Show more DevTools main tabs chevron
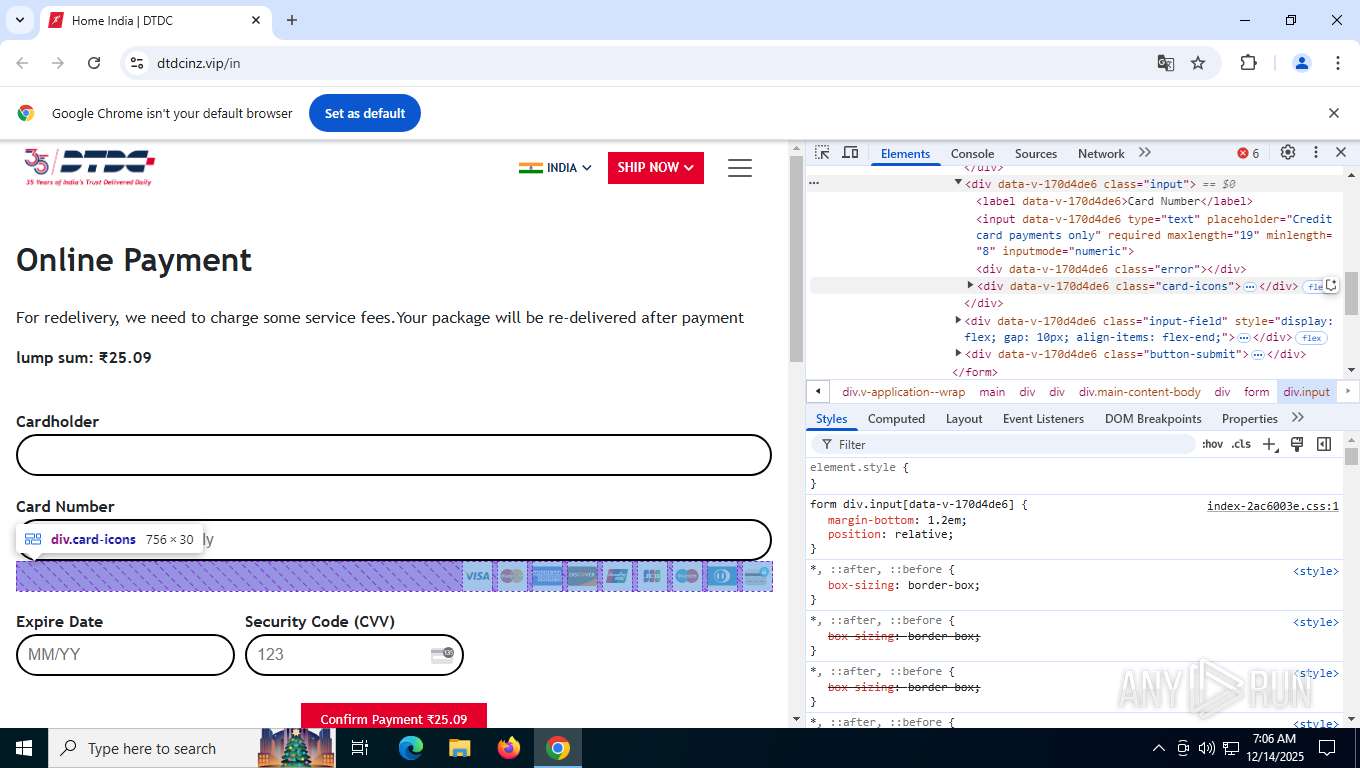This screenshot has width=1360, height=768. point(1145,153)
